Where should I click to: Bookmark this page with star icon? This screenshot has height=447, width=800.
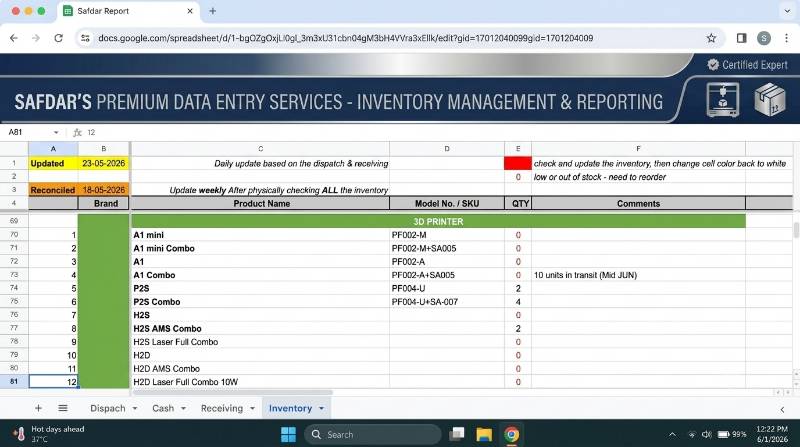711,38
